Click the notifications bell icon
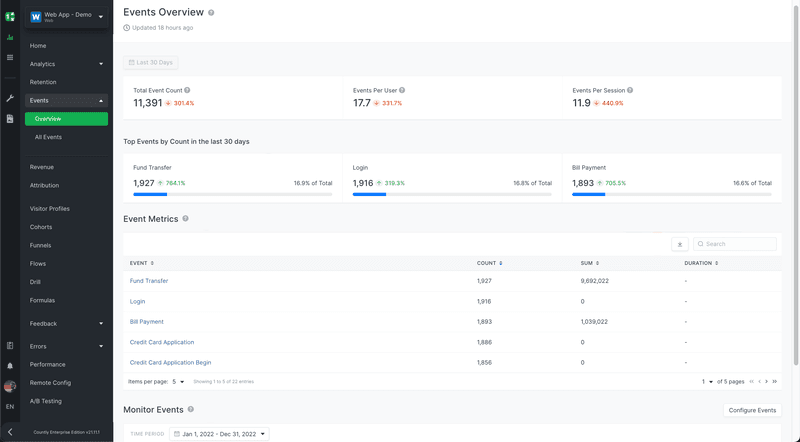The width and height of the screenshot is (800, 442). click(x=10, y=366)
